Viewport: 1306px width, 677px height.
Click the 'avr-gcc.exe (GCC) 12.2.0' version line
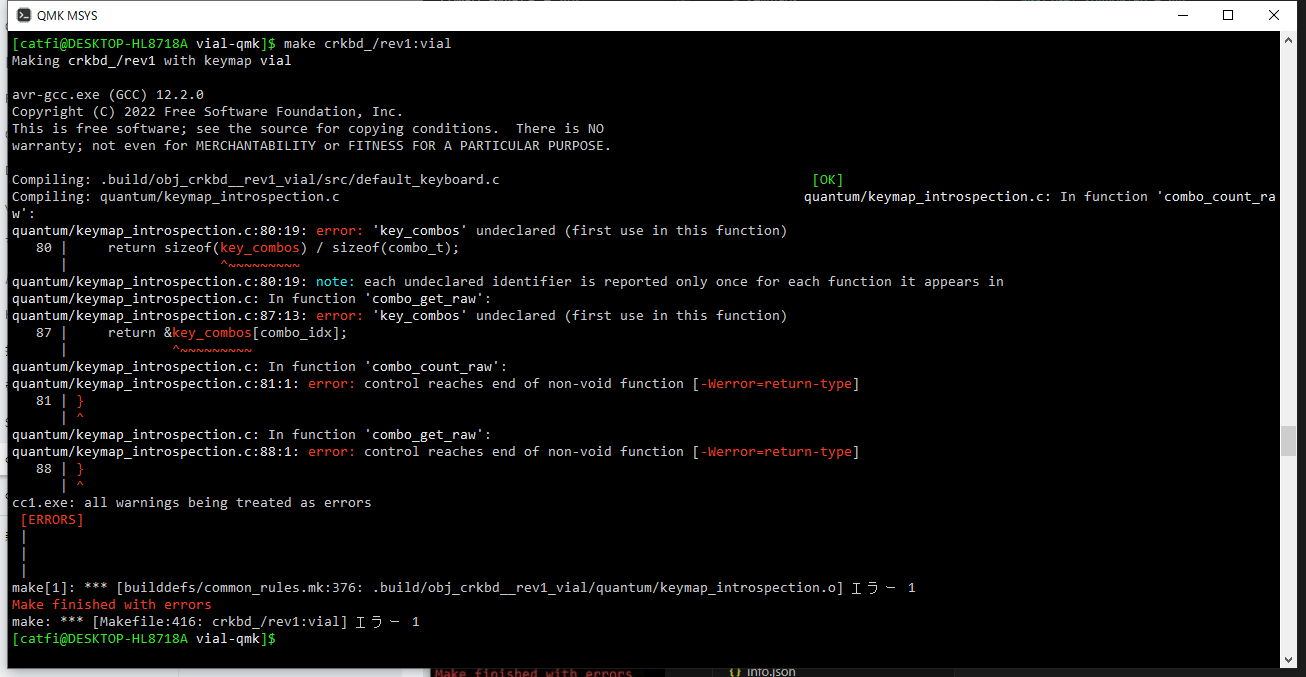[x=108, y=95]
